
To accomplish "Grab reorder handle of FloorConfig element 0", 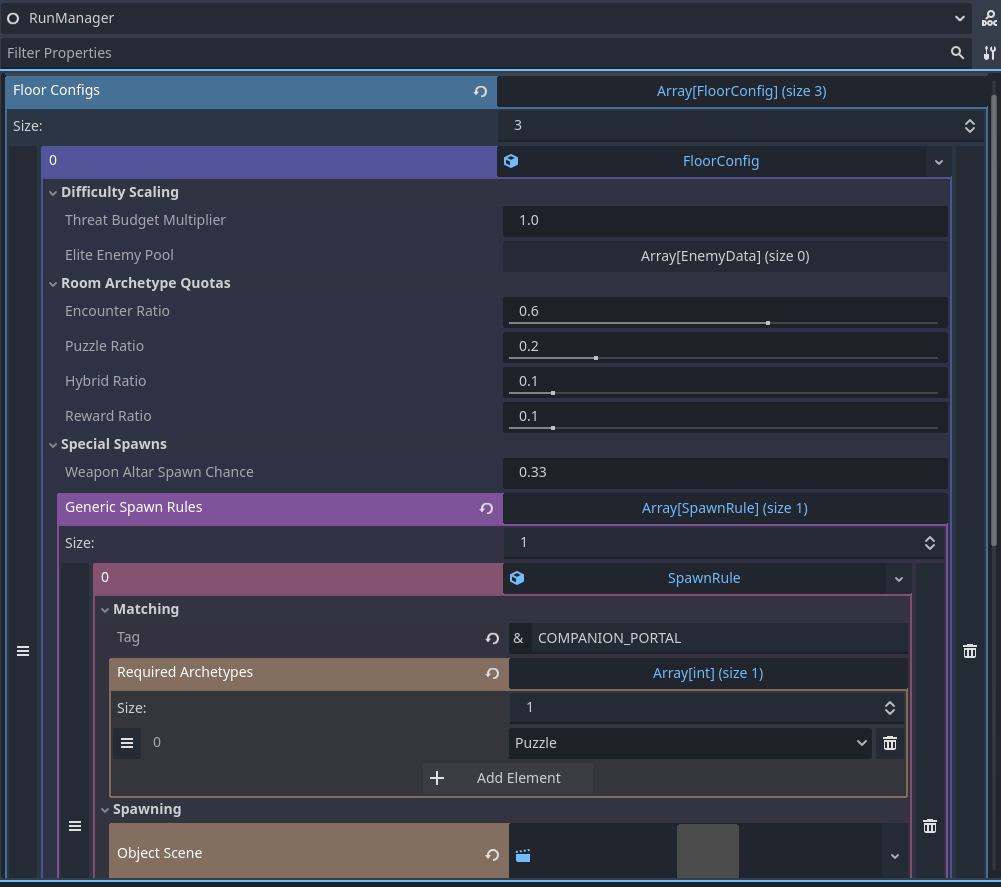I will tap(23, 651).
